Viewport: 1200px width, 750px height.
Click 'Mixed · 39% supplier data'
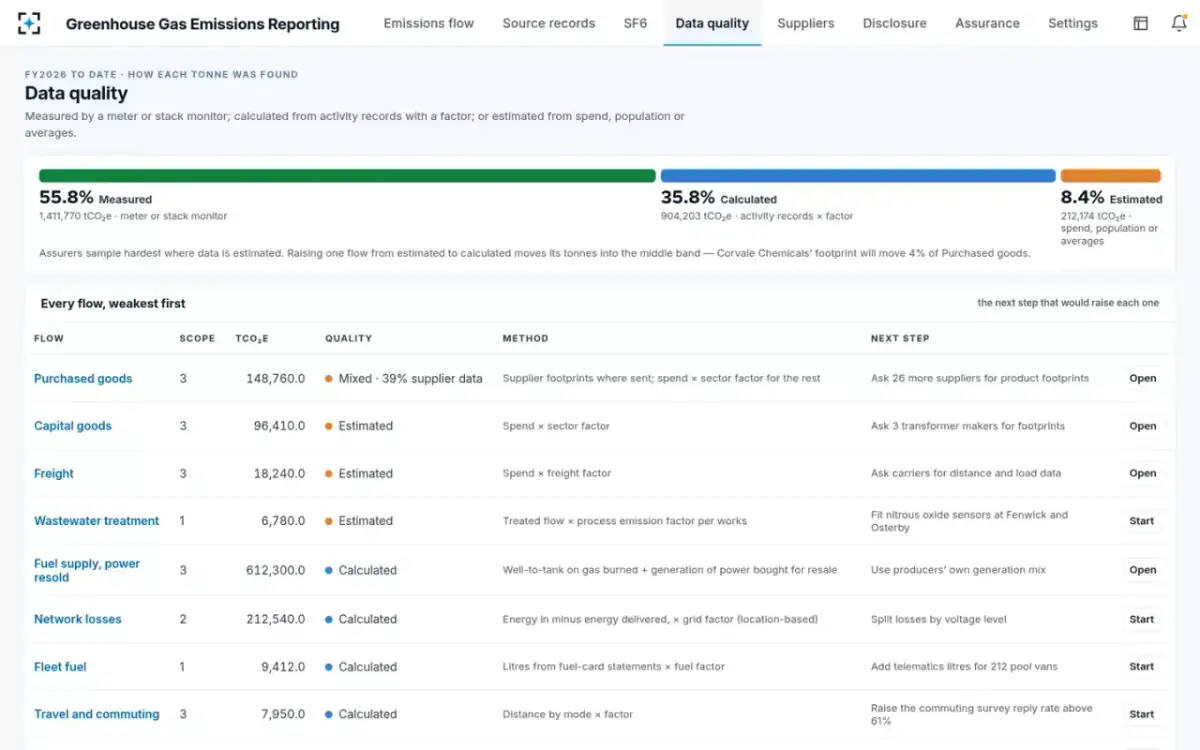click(x=404, y=379)
